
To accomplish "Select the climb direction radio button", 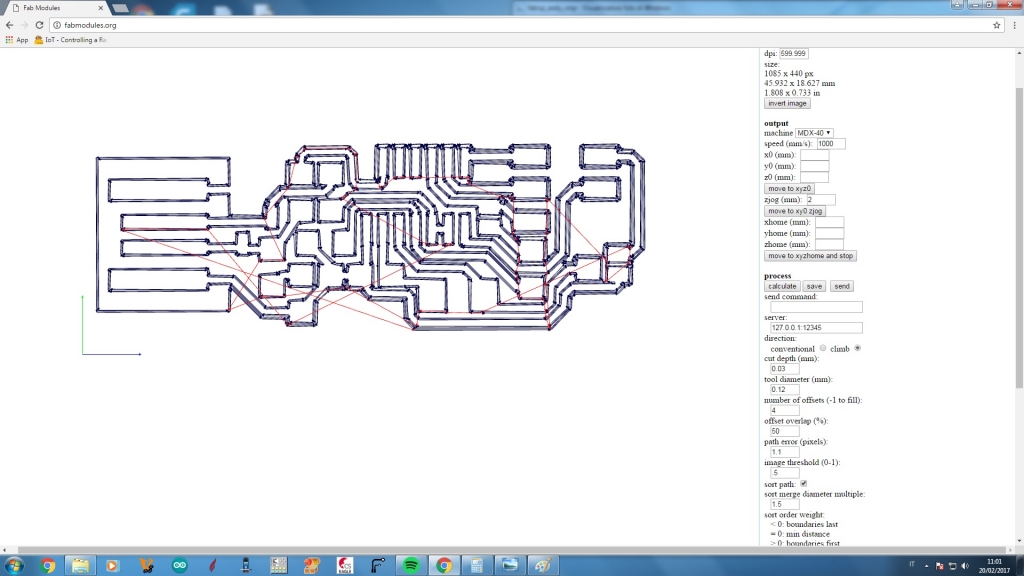I will click(x=857, y=348).
